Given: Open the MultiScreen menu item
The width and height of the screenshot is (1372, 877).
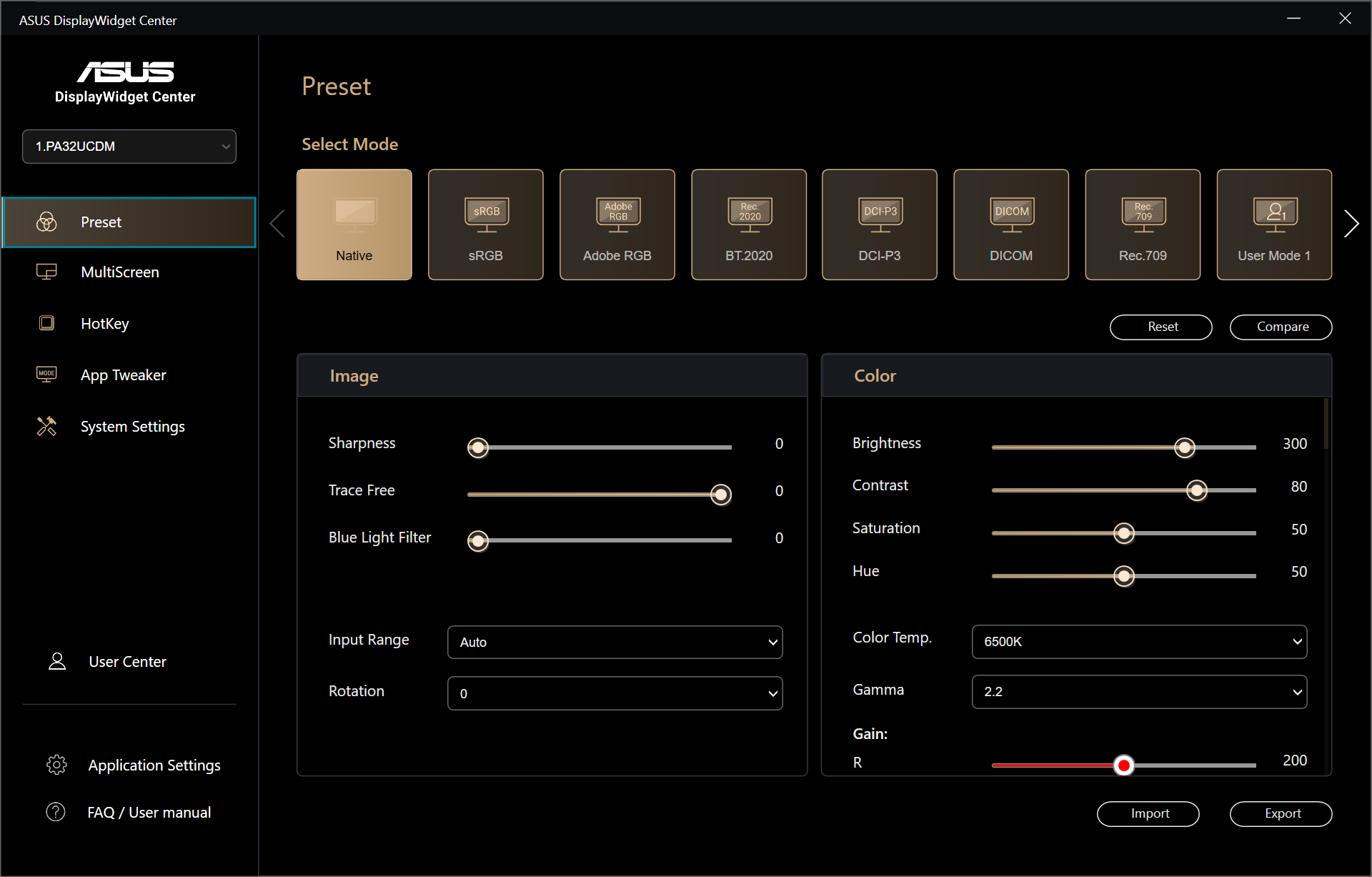Looking at the screenshot, I should point(119,272).
